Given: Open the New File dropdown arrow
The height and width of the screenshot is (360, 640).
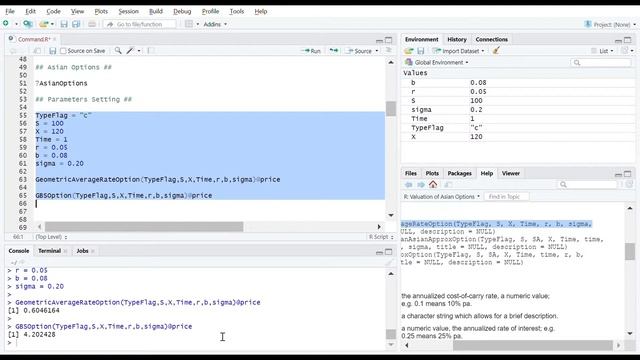Looking at the screenshot, I should (16, 24).
